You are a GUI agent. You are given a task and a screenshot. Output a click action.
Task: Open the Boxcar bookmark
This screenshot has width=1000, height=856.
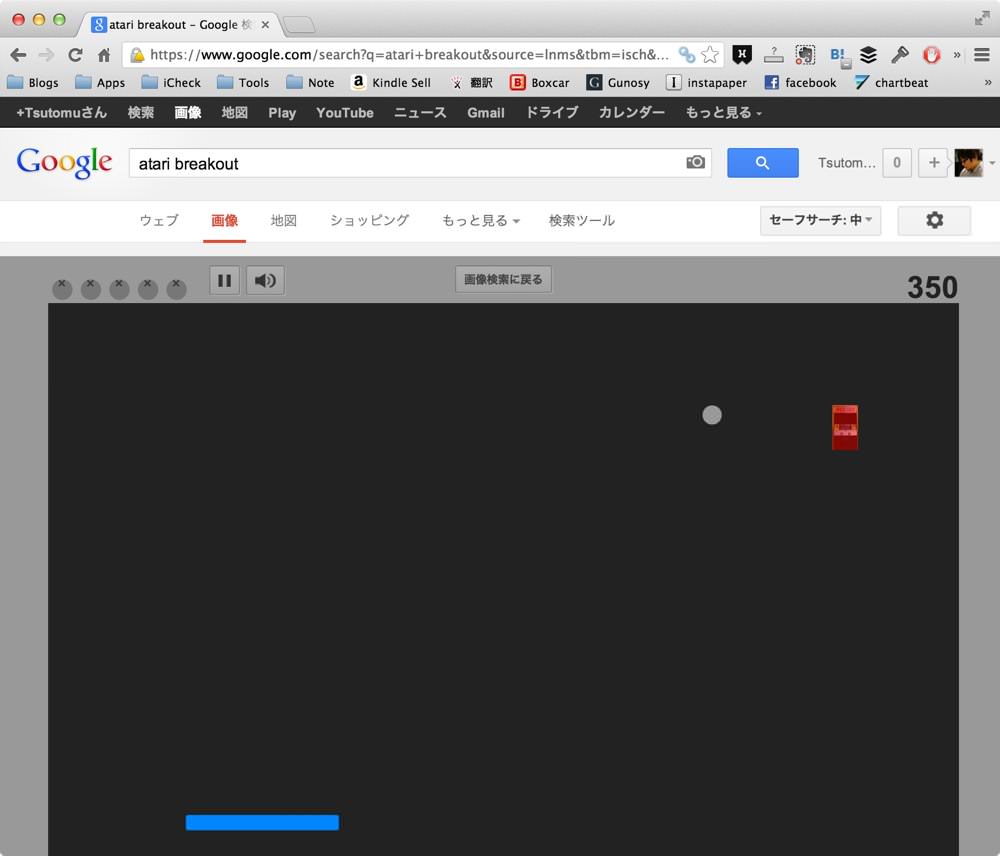tap(540, 82)
